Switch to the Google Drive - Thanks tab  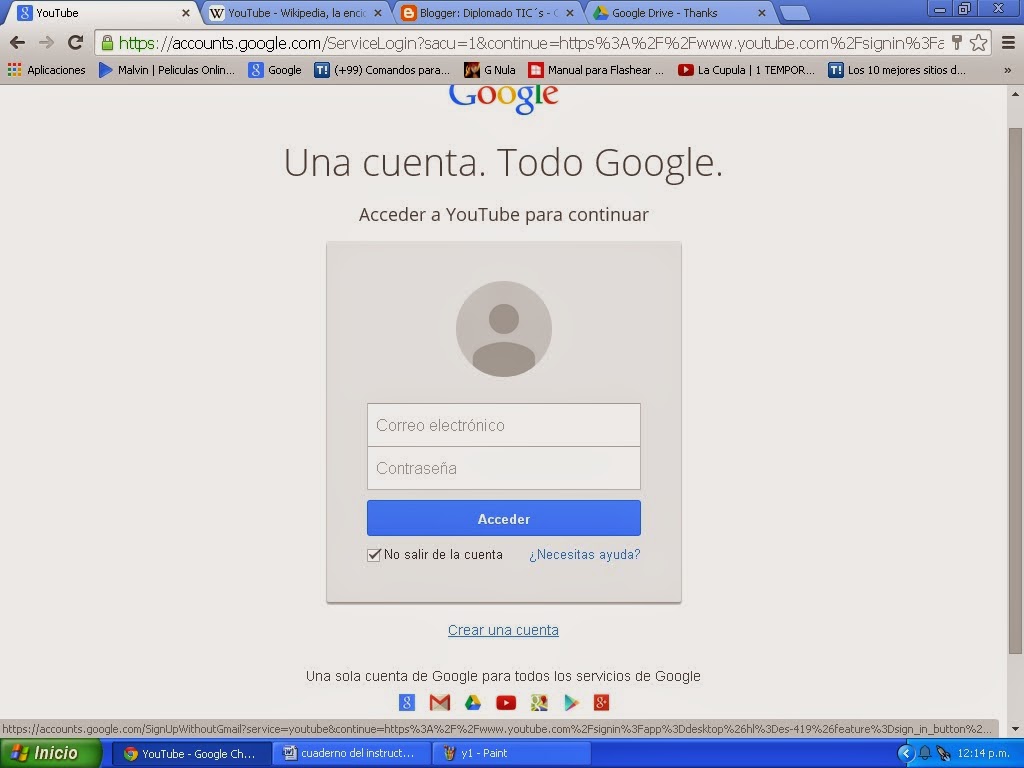[x=679, y=13]
